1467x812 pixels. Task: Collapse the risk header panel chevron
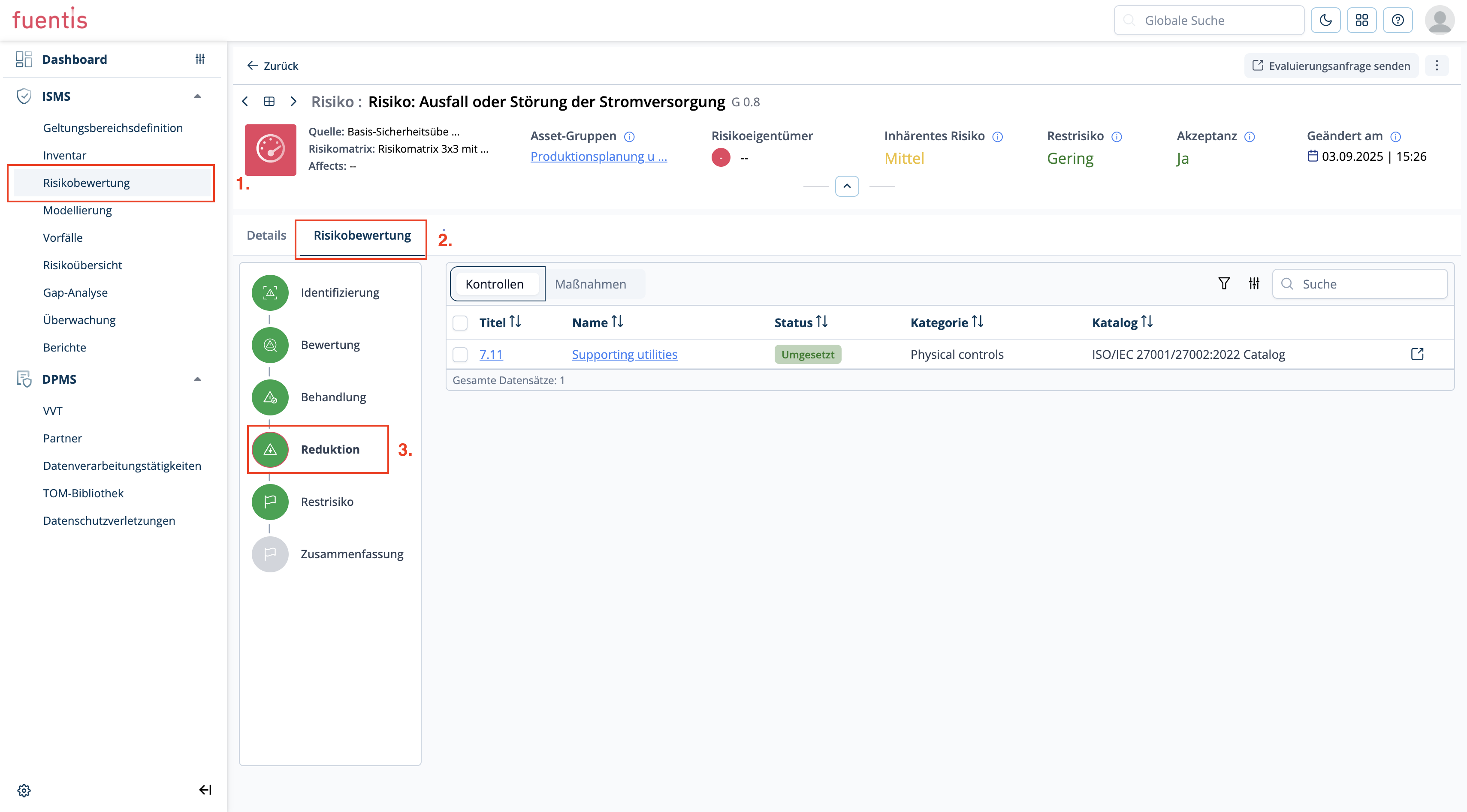tap(847, 186)
